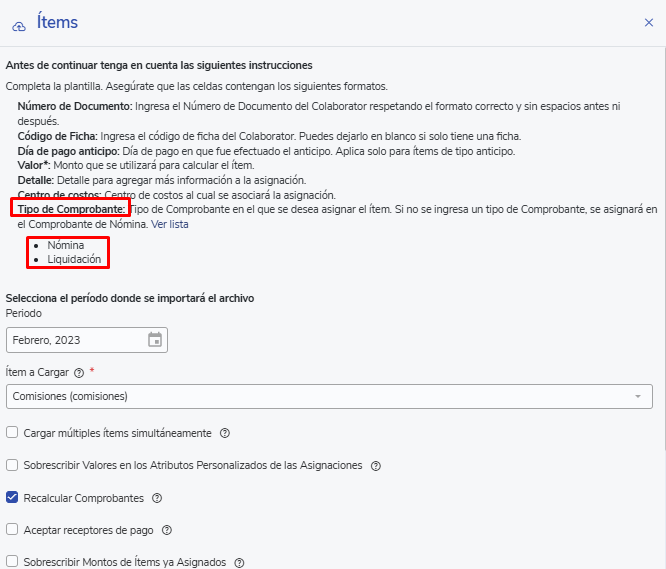Open the calendar picker icon for Periodo
Screen dimensions: 666x569
click(155, 340)
